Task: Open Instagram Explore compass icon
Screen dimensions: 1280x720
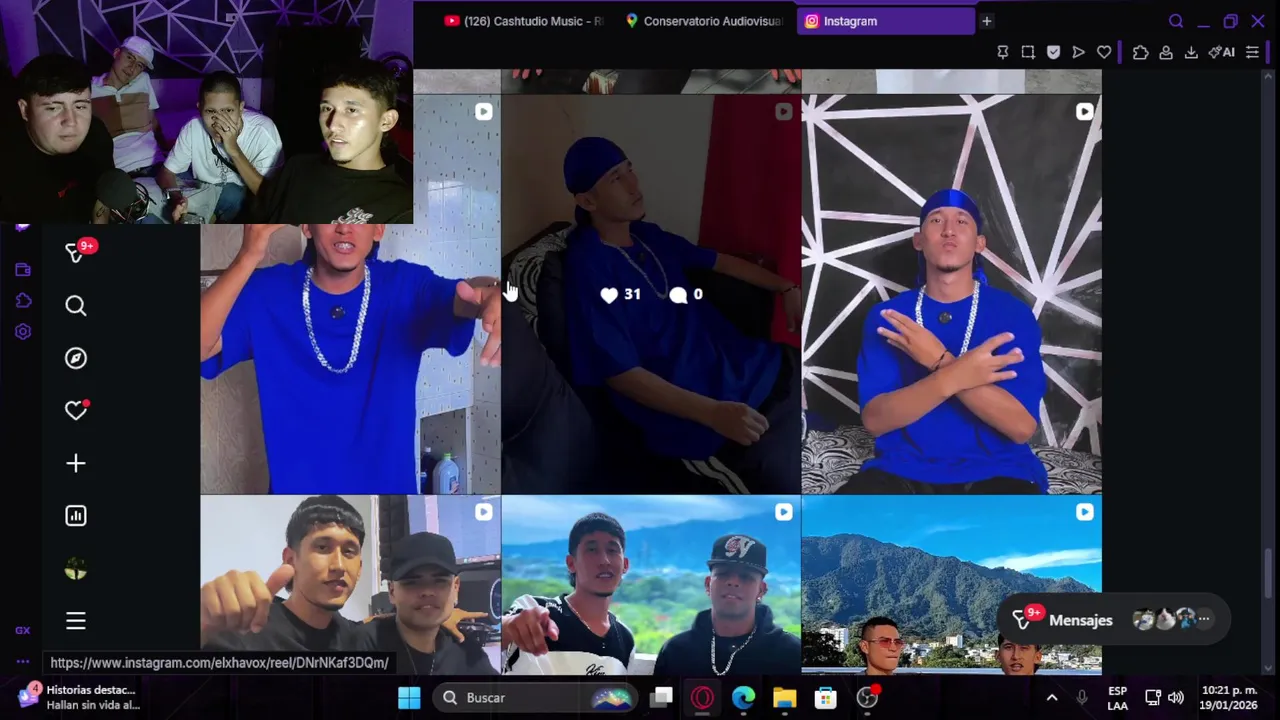Action: [76, 358]
